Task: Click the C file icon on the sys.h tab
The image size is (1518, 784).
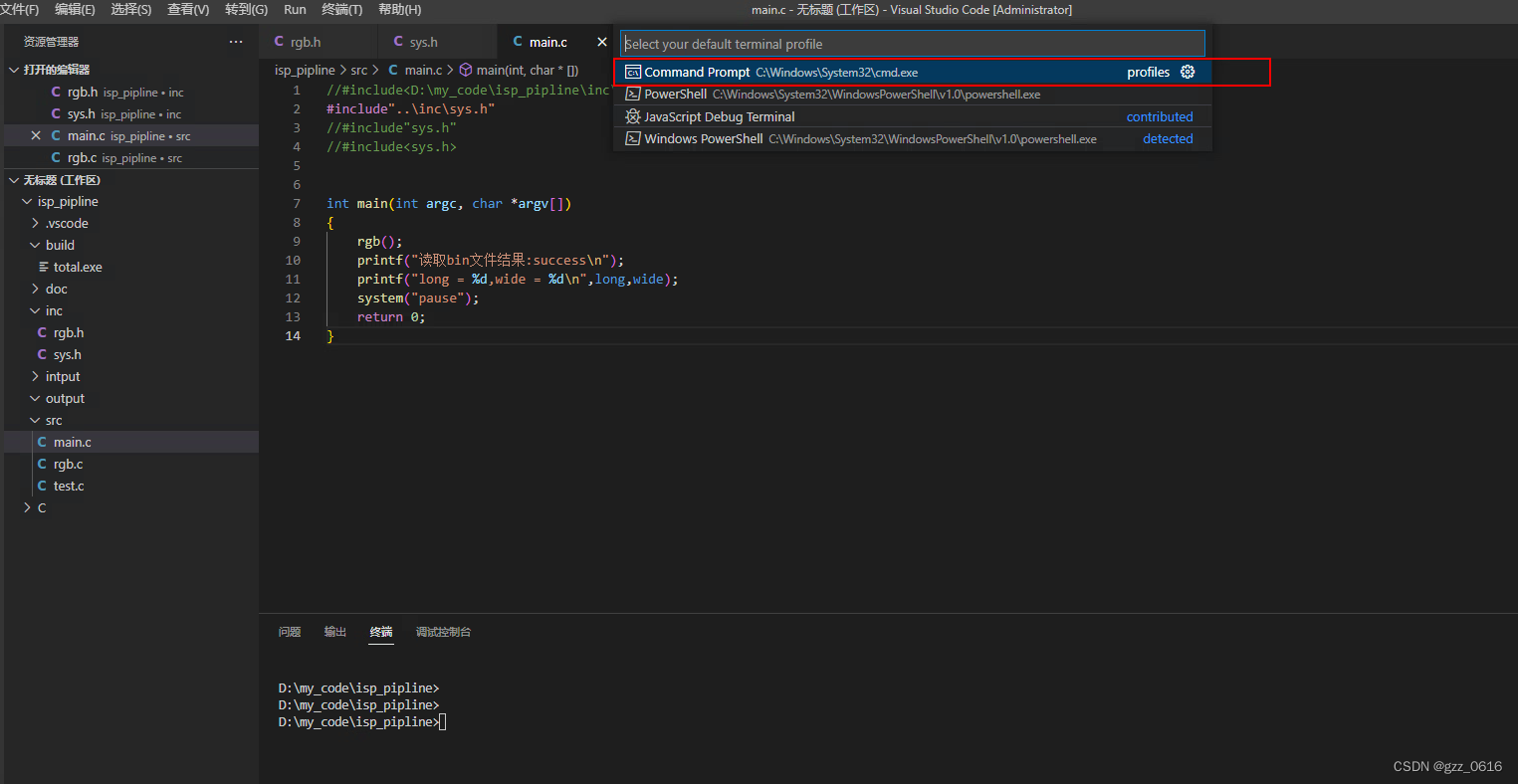Action: coord(398,42)
